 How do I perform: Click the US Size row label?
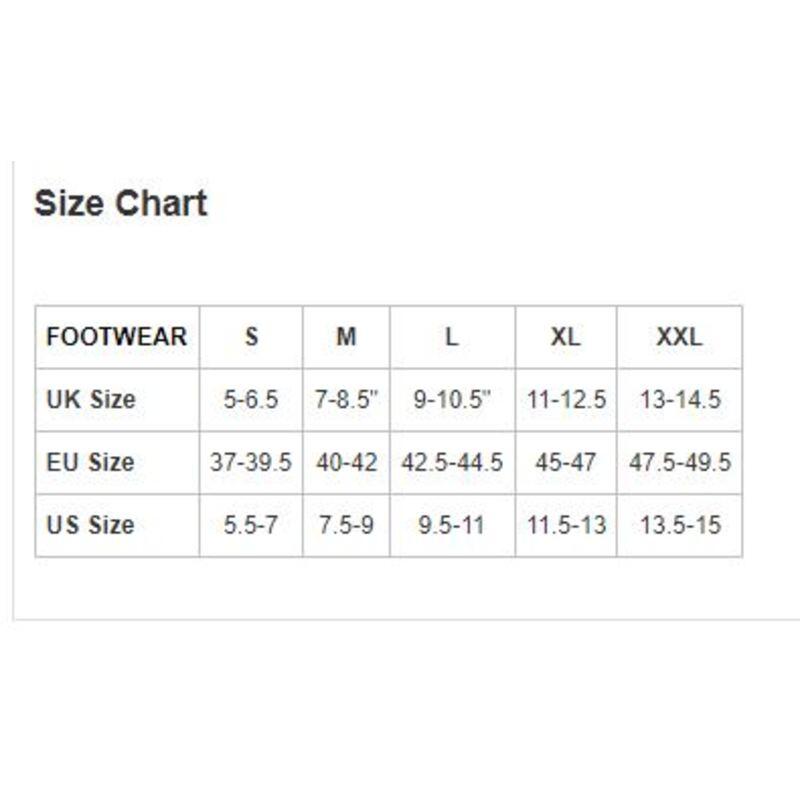pyautogui.click(x=117, y=526)
